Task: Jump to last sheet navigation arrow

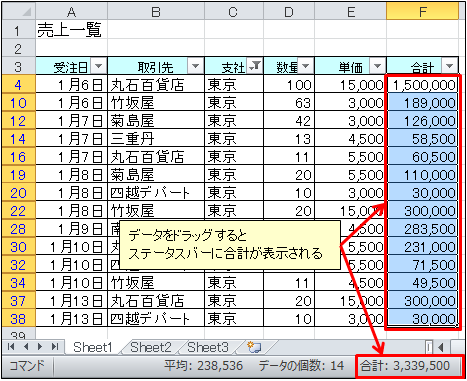Action: coord(55,347)
